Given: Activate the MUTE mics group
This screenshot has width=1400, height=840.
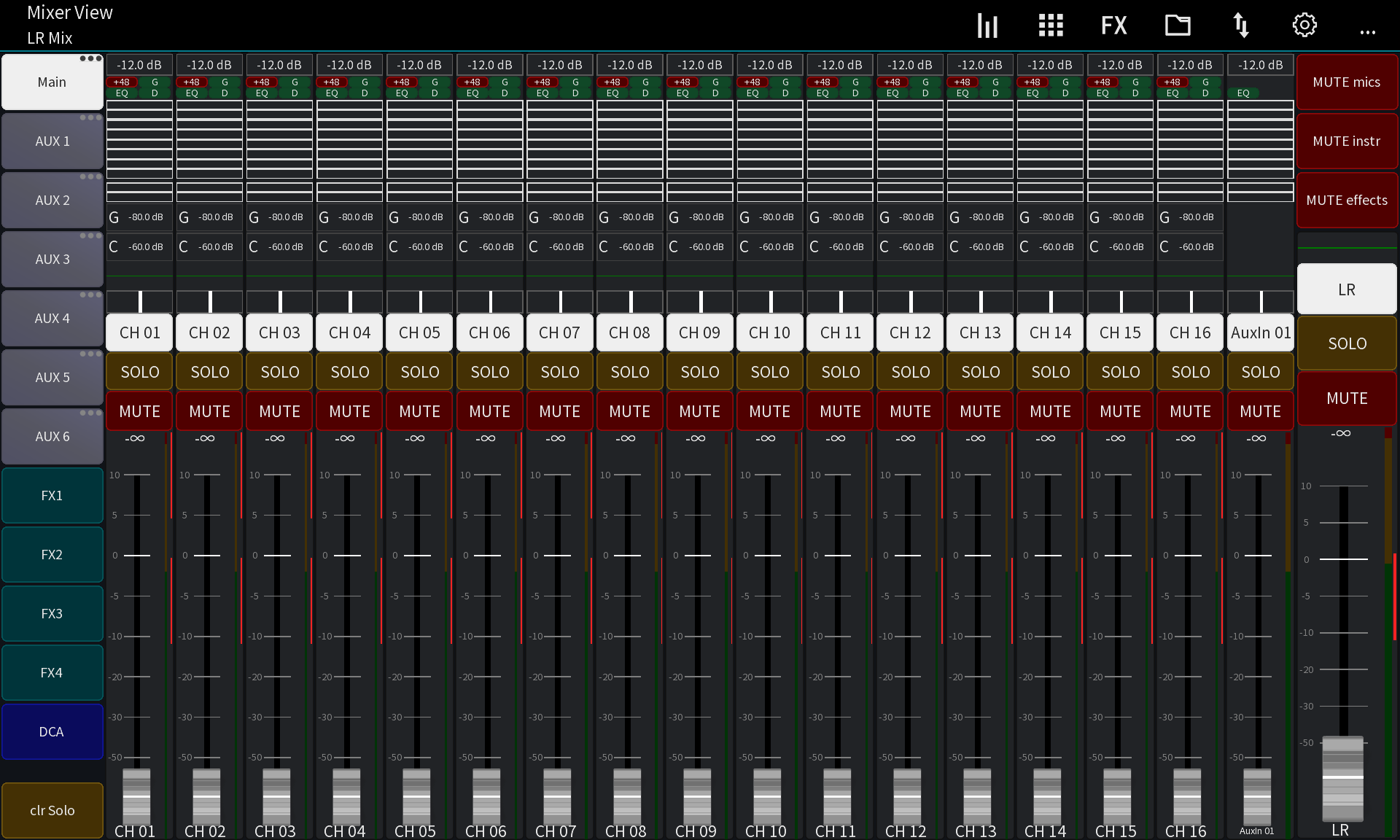Looking at the screenshot, I should click(1346, 82).
